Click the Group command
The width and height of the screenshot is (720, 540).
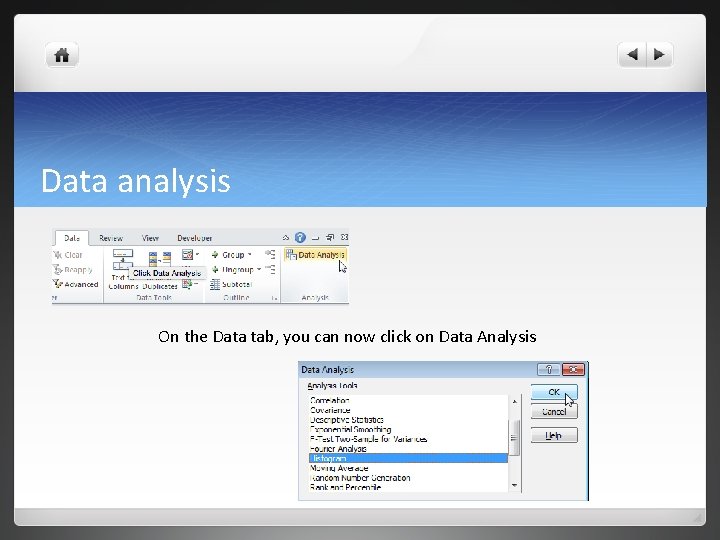click(x=228, y=255)
